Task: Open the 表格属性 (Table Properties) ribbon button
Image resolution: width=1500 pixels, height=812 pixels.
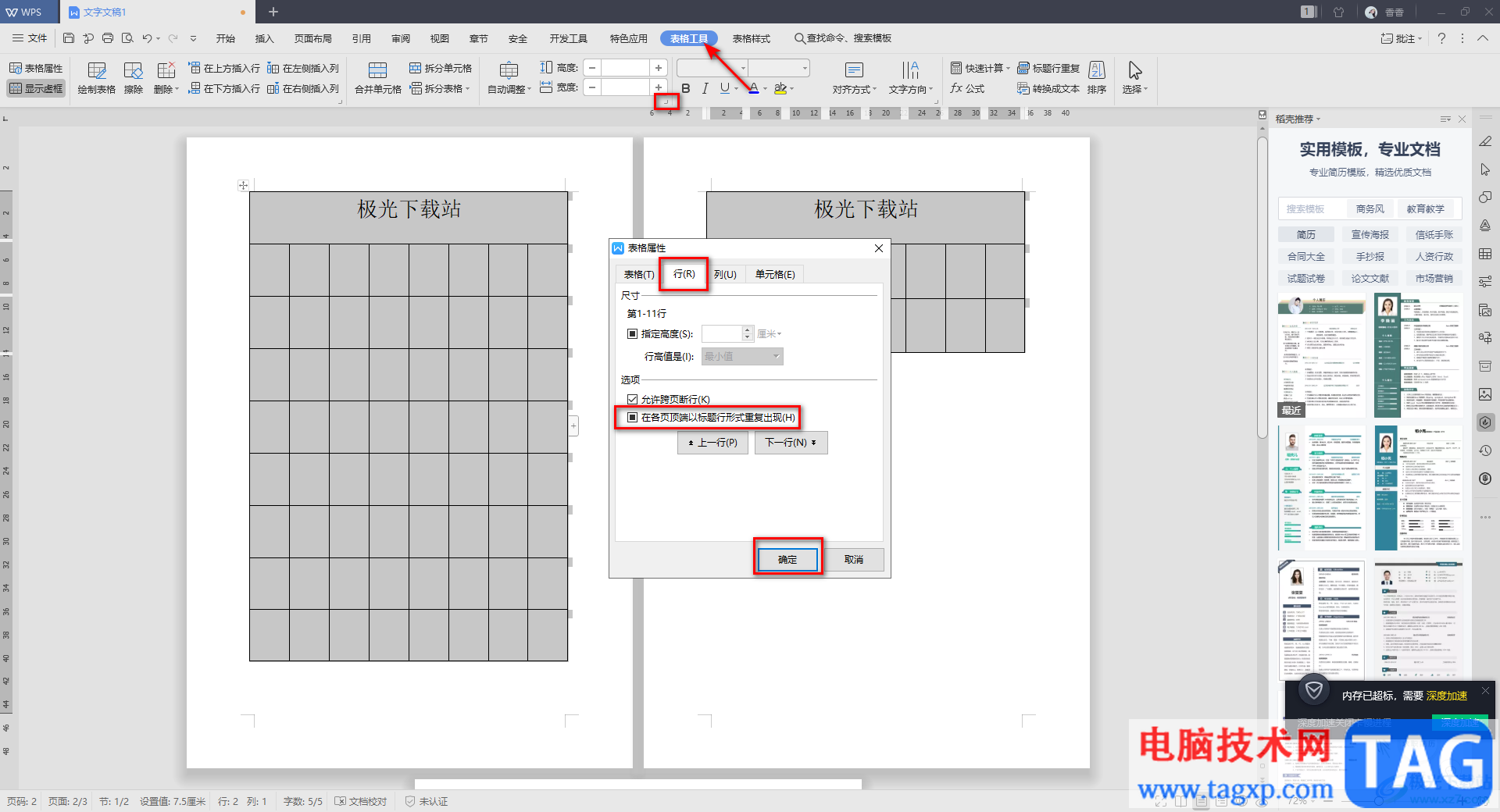Action: pos(36,68)
